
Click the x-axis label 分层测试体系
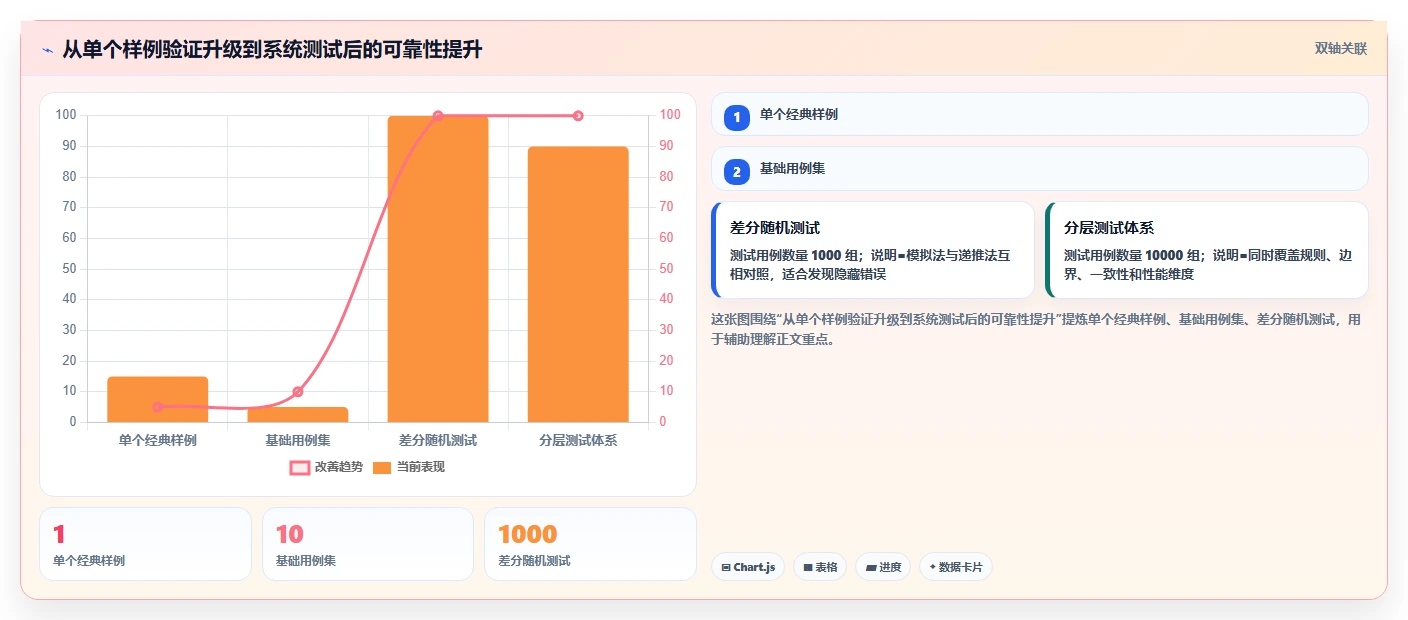coord(578,440)
